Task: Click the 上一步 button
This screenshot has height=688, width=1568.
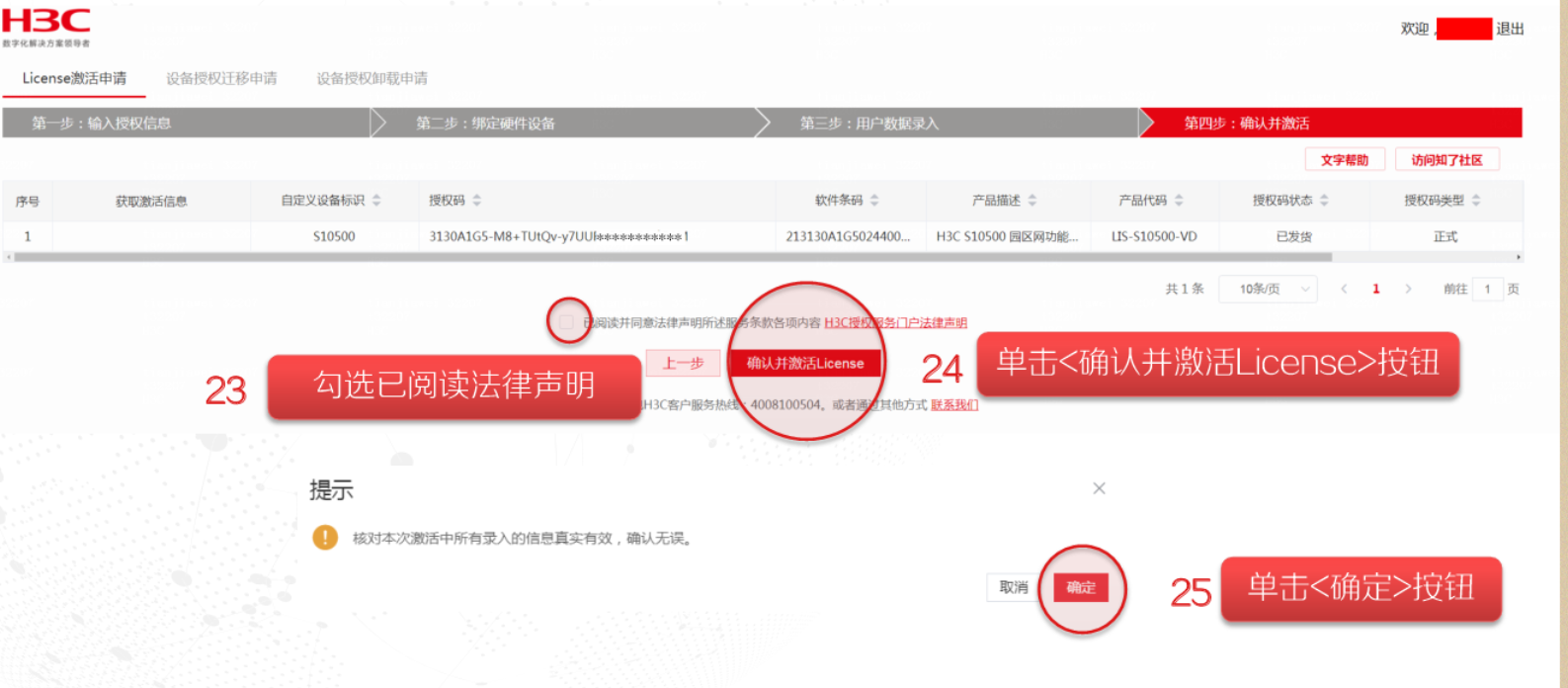Action: 683,363
